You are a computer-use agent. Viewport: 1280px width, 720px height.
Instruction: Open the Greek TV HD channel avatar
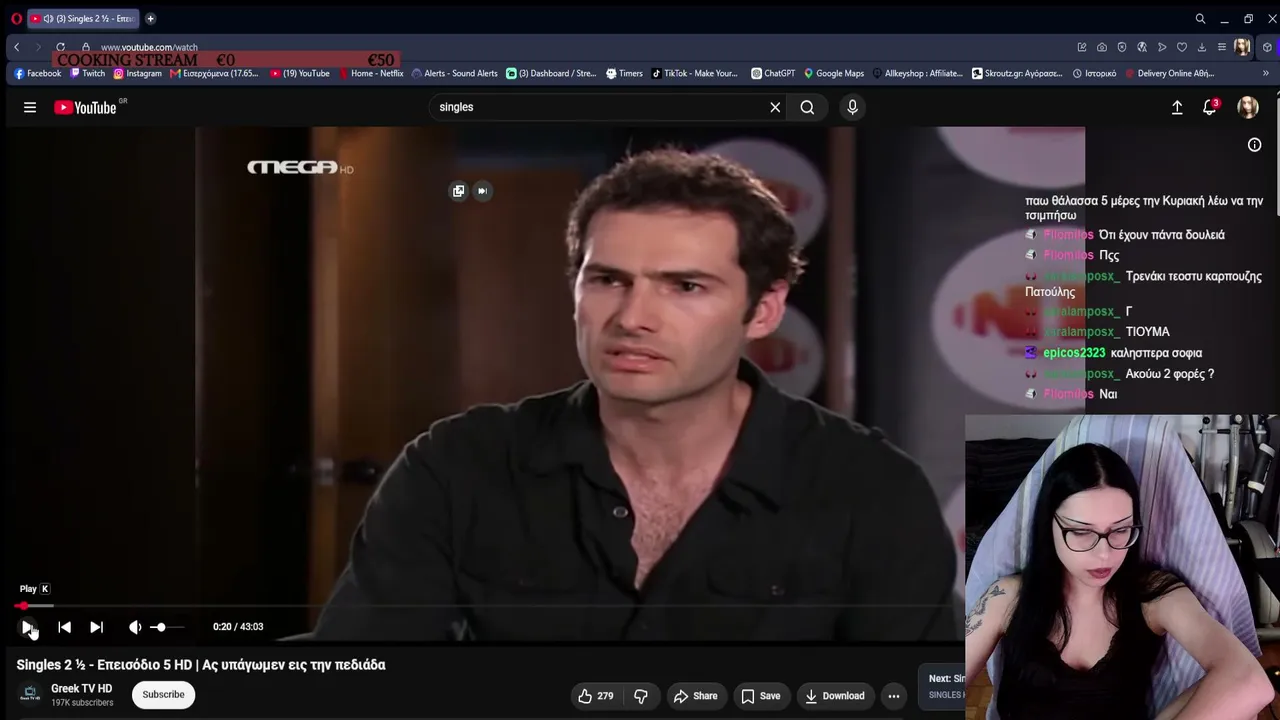(30, 695)
